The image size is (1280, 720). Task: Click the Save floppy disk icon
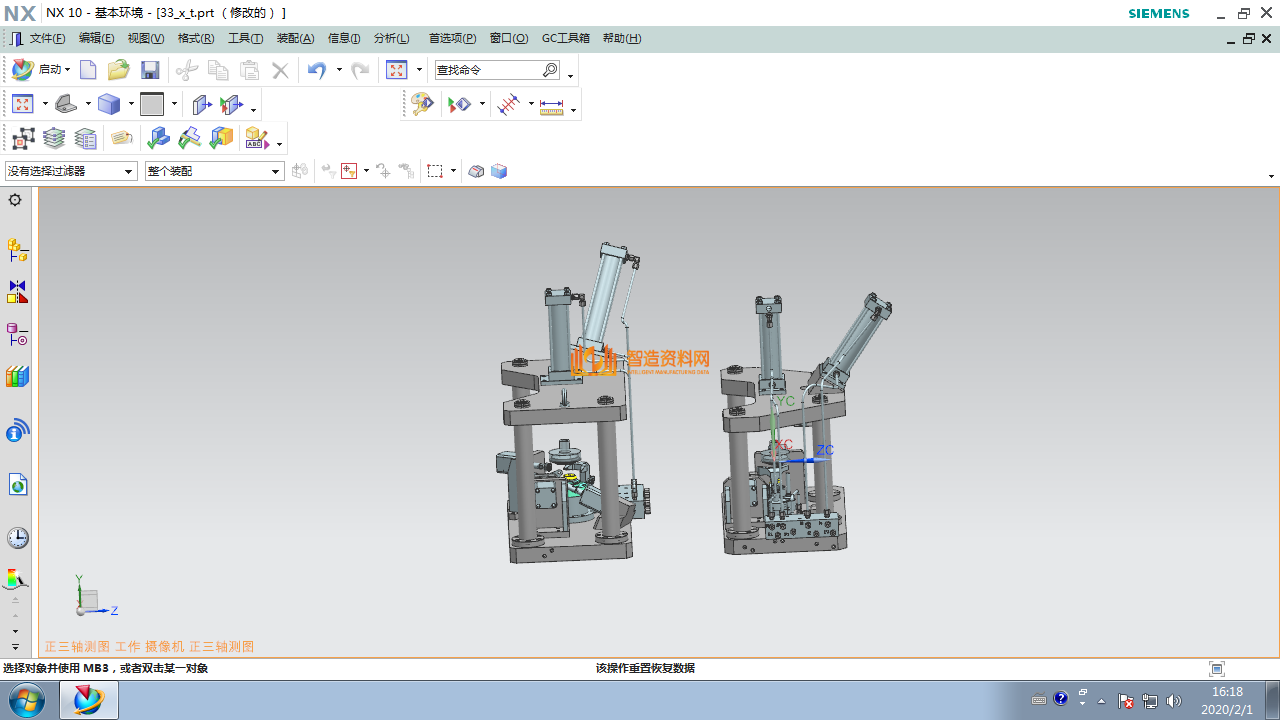click(150, 70)
